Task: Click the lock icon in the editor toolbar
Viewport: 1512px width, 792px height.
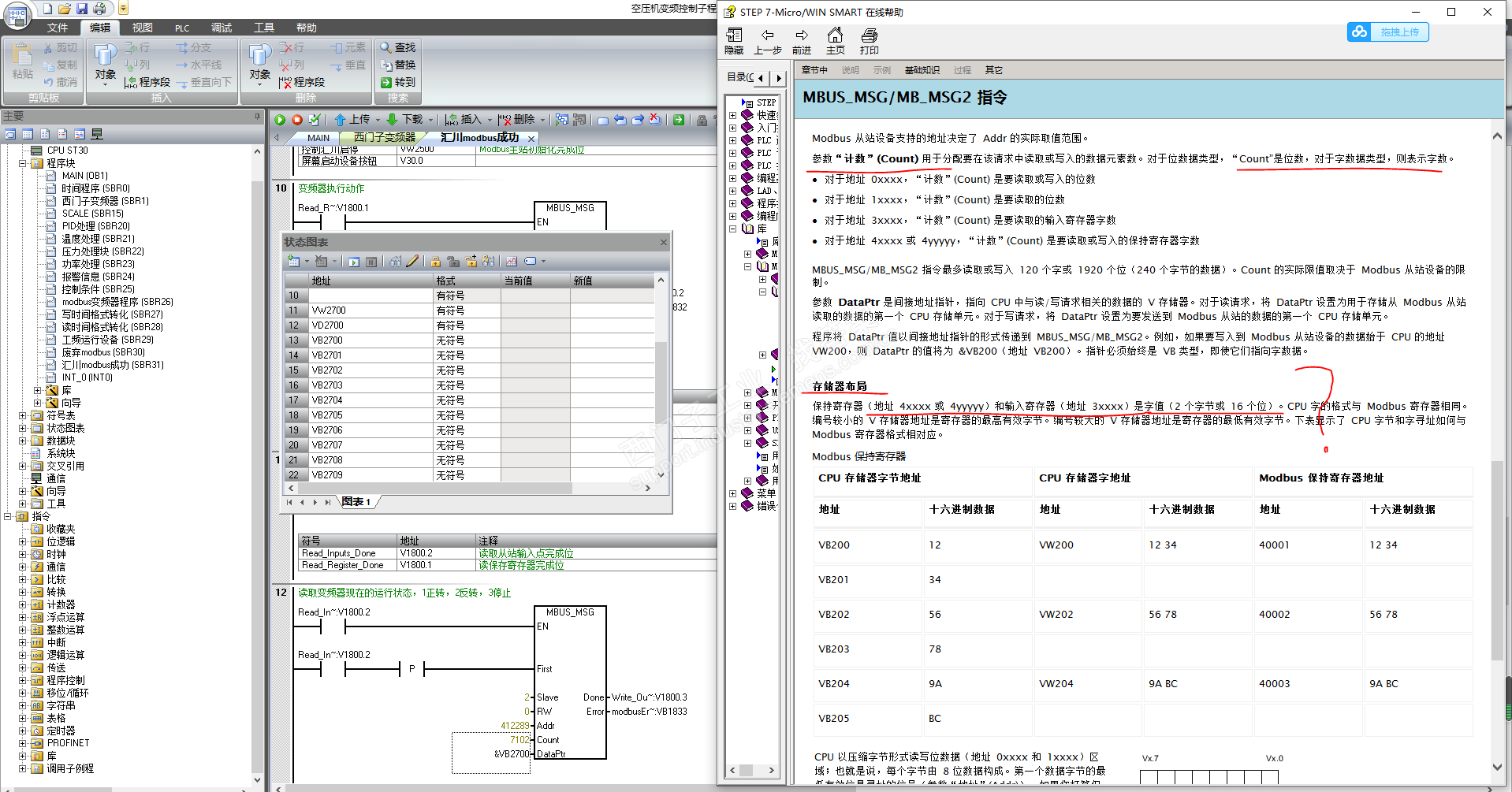Action: click(x=702, y=120)
